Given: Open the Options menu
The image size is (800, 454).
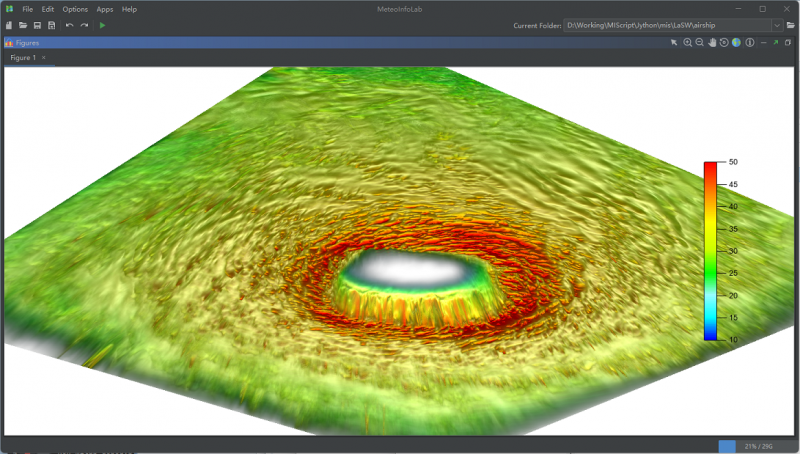Looking at the screenshot, I should (x=75, y=9).
